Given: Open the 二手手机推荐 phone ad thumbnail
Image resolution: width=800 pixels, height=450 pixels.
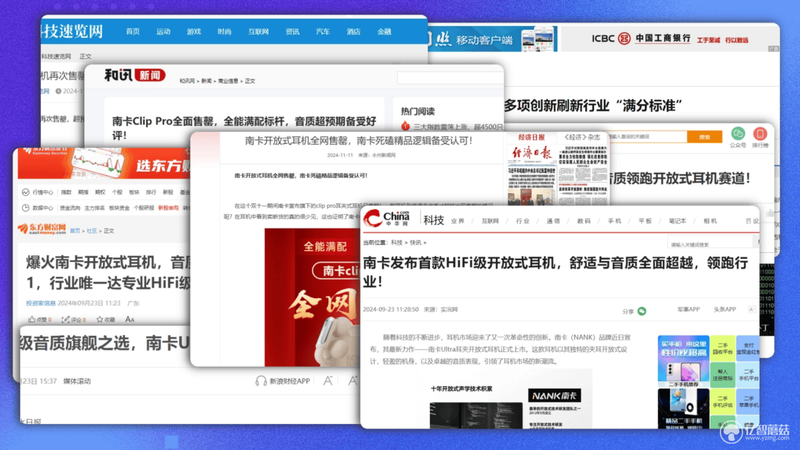Looking at the screenshot, I should tap(683, 361).
